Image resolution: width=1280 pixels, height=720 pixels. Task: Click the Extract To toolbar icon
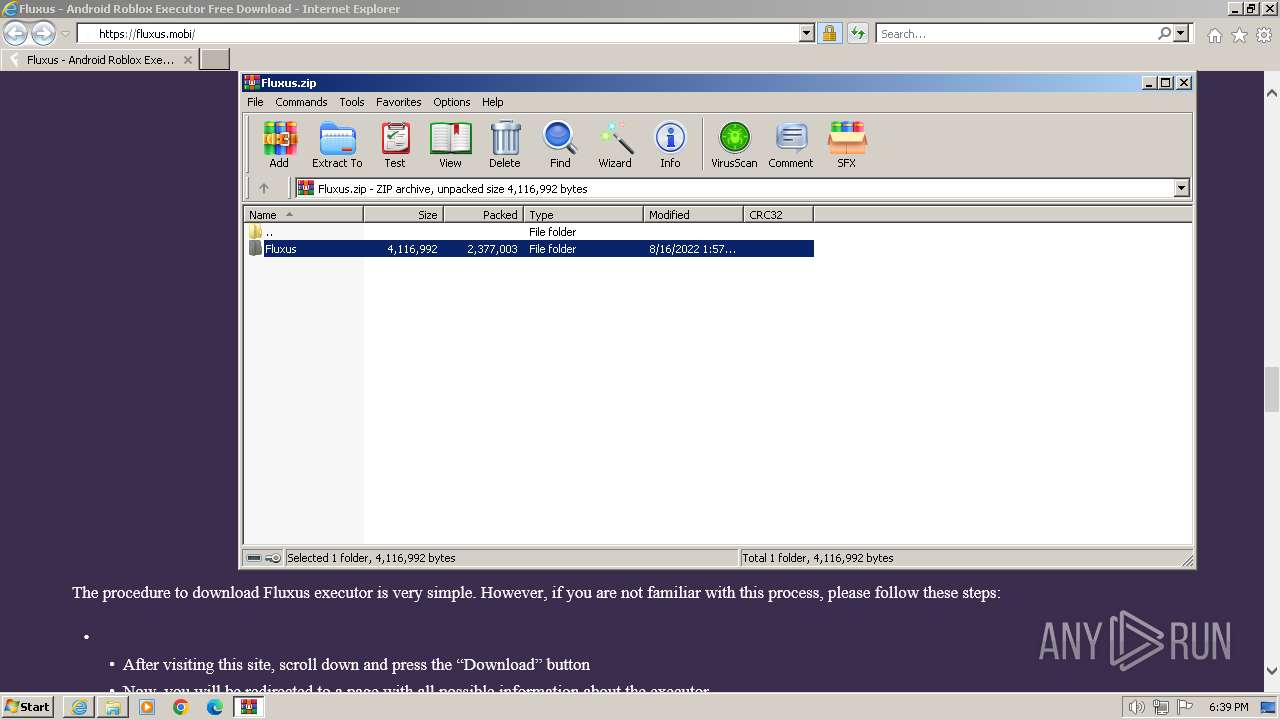337,144
